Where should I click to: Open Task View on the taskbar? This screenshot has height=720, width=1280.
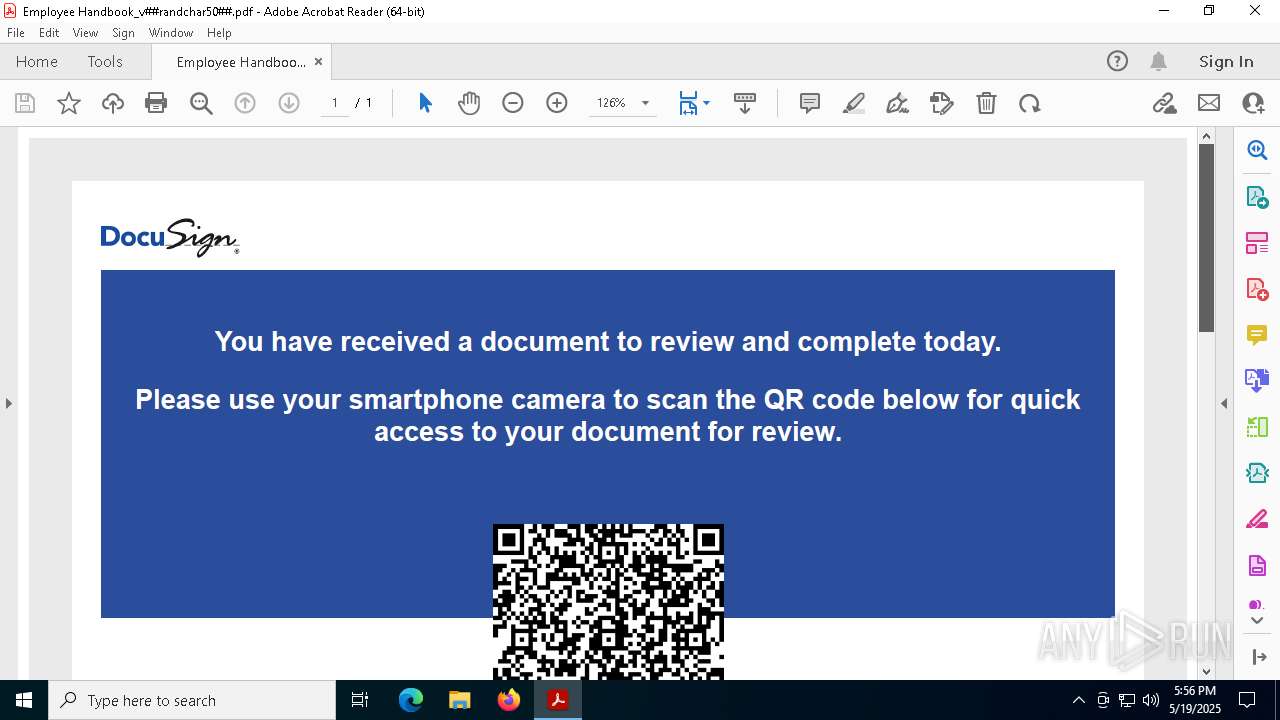[x=360, y=700]
